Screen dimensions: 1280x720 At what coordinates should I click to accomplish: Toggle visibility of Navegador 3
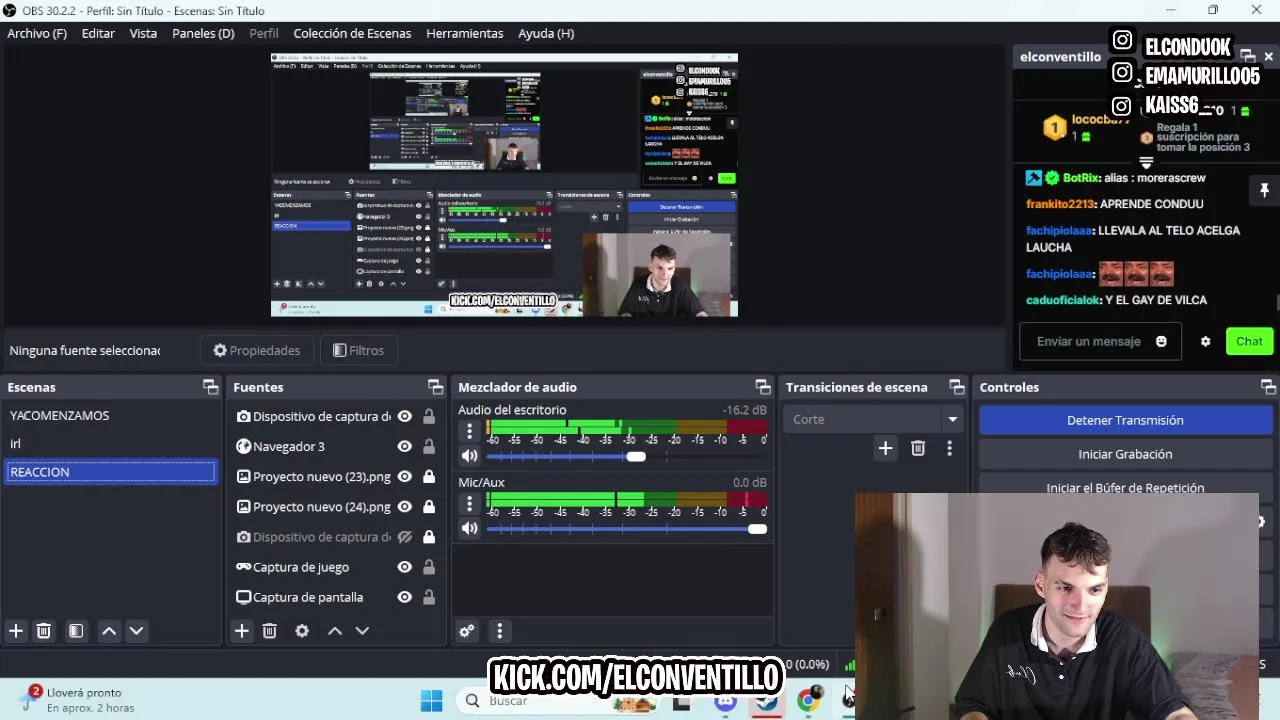click(405, 447)
